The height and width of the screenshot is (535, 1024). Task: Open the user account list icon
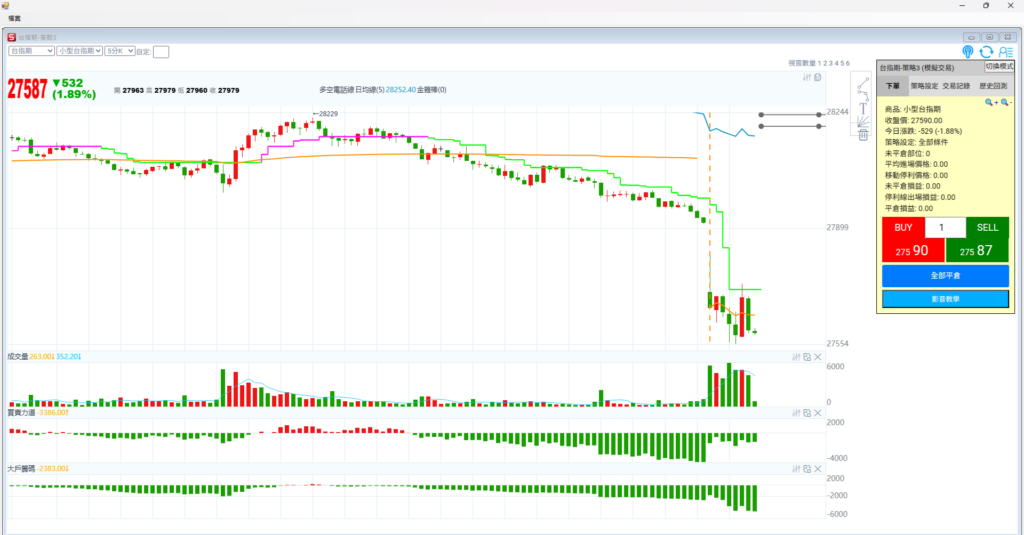point(1005,51)
